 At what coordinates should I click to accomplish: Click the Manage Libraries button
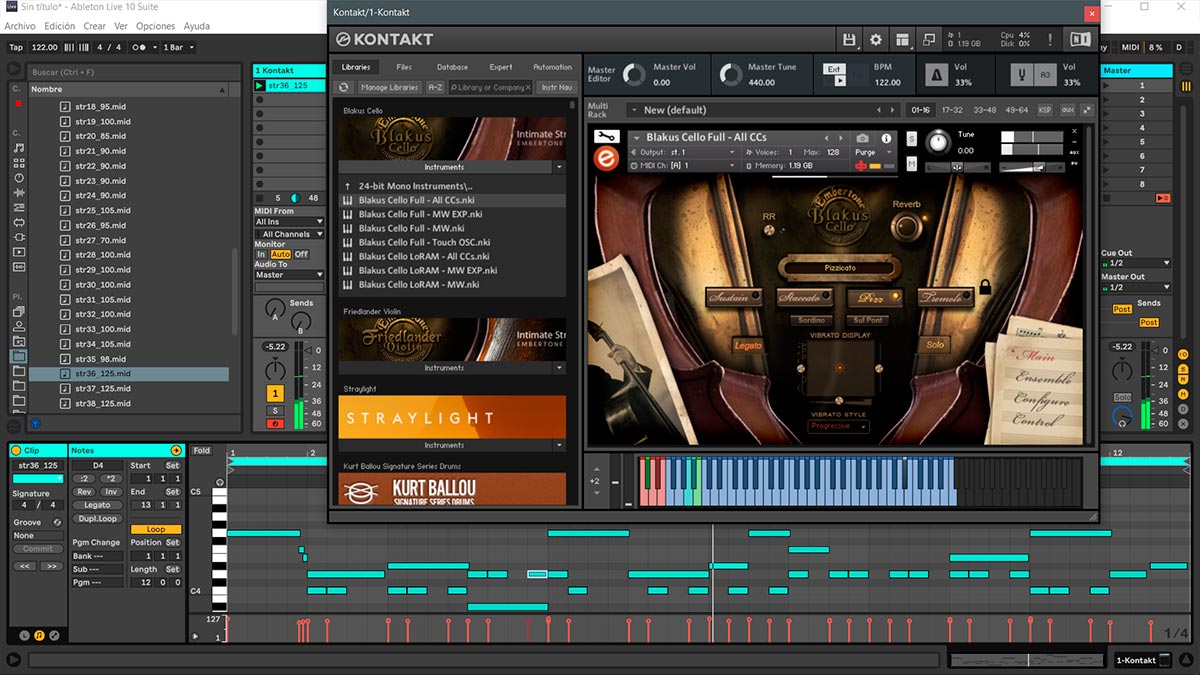389,88
